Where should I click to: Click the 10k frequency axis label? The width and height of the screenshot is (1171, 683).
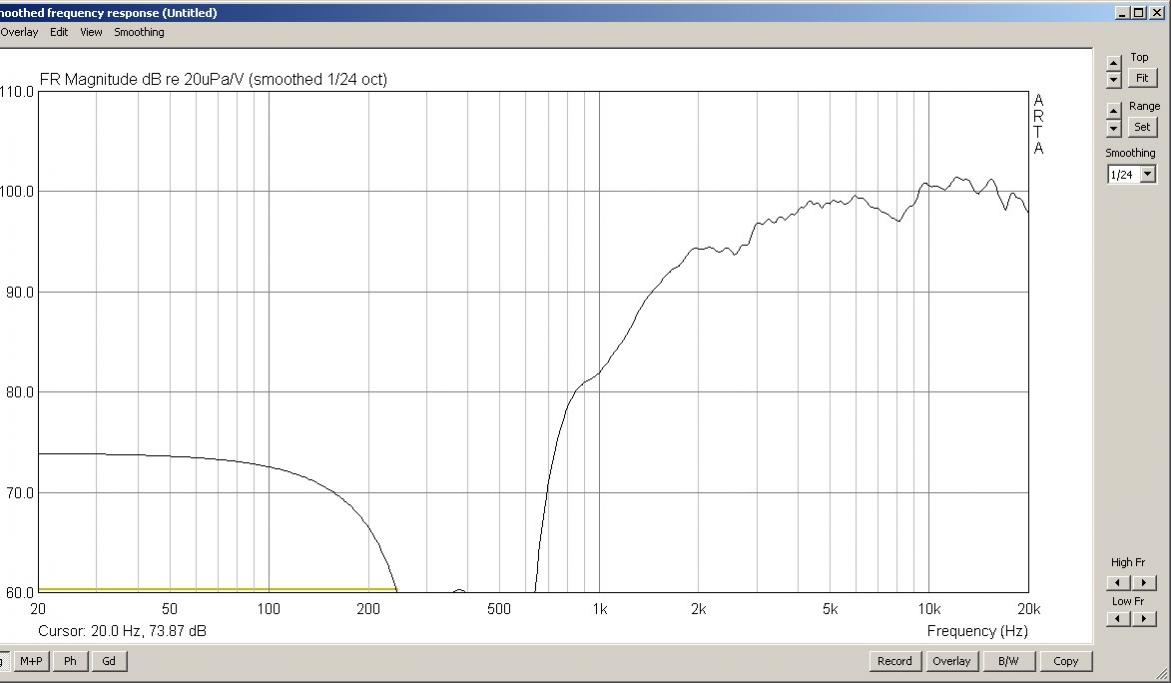click(929, 609)
